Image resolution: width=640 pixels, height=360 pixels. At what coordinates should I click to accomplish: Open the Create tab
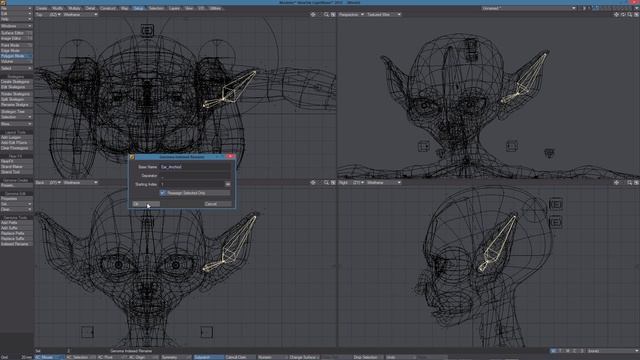pyautogui.click(x=42, y=8)
